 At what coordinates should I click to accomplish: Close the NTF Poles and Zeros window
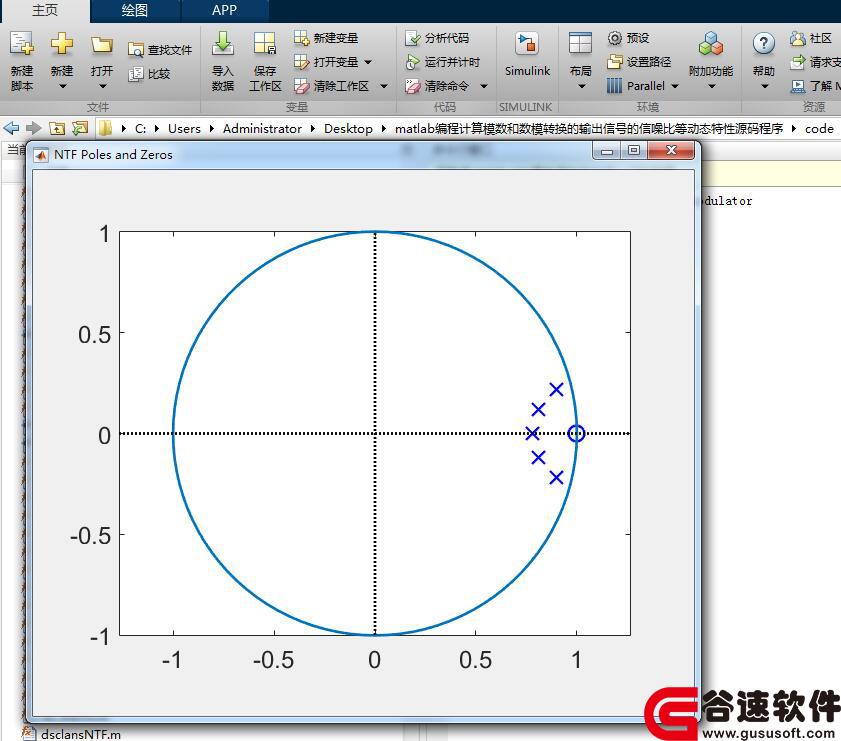[x=671, y=151]
